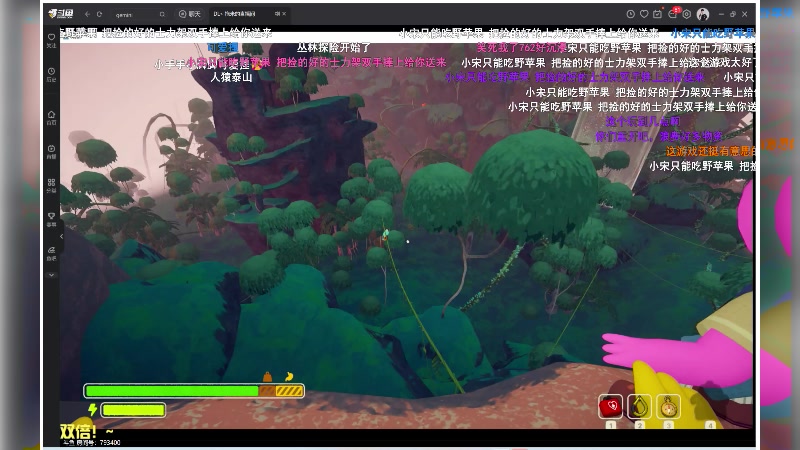Screen dimensions: 800x450
Task: Click the orange comment '这游戏还挺有意思'
Action: (711, 151)
